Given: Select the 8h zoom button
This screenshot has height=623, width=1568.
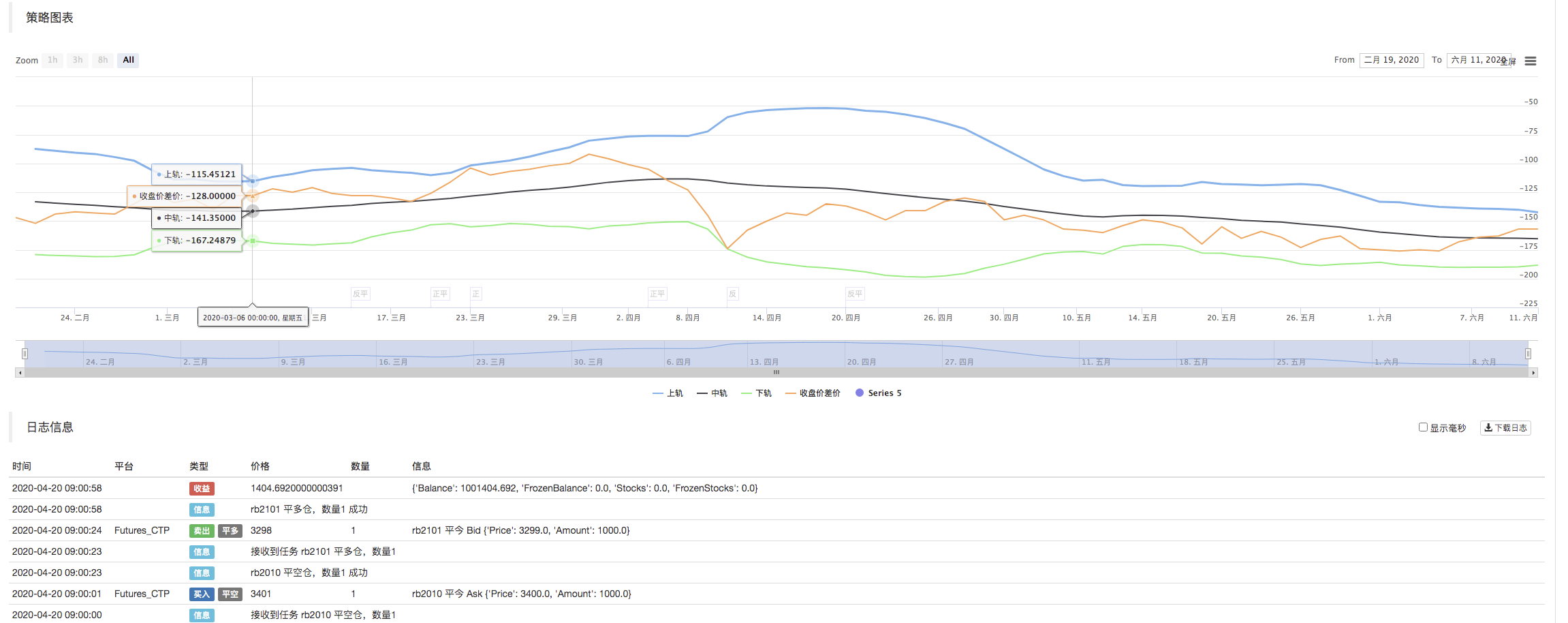Looking at the screenshot, I should pyautogui.click(x=103, y=60).
